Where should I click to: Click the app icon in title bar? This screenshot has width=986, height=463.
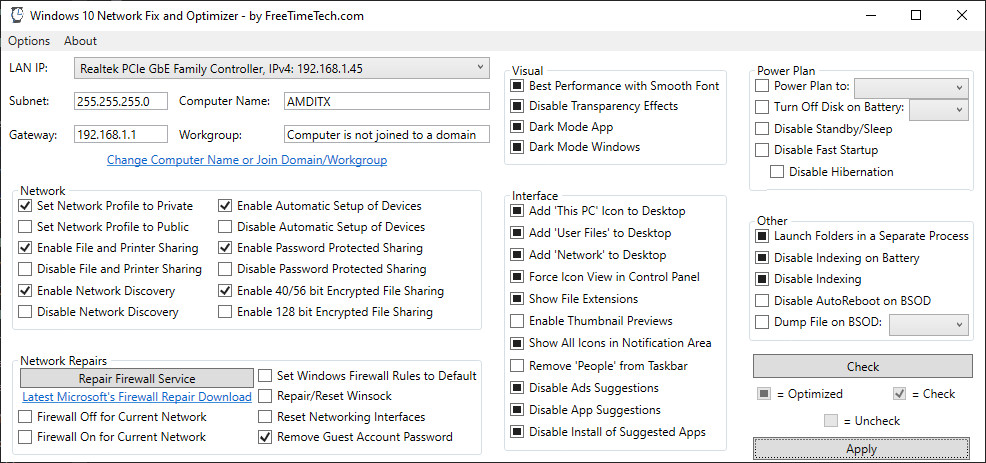click(17, 15)
